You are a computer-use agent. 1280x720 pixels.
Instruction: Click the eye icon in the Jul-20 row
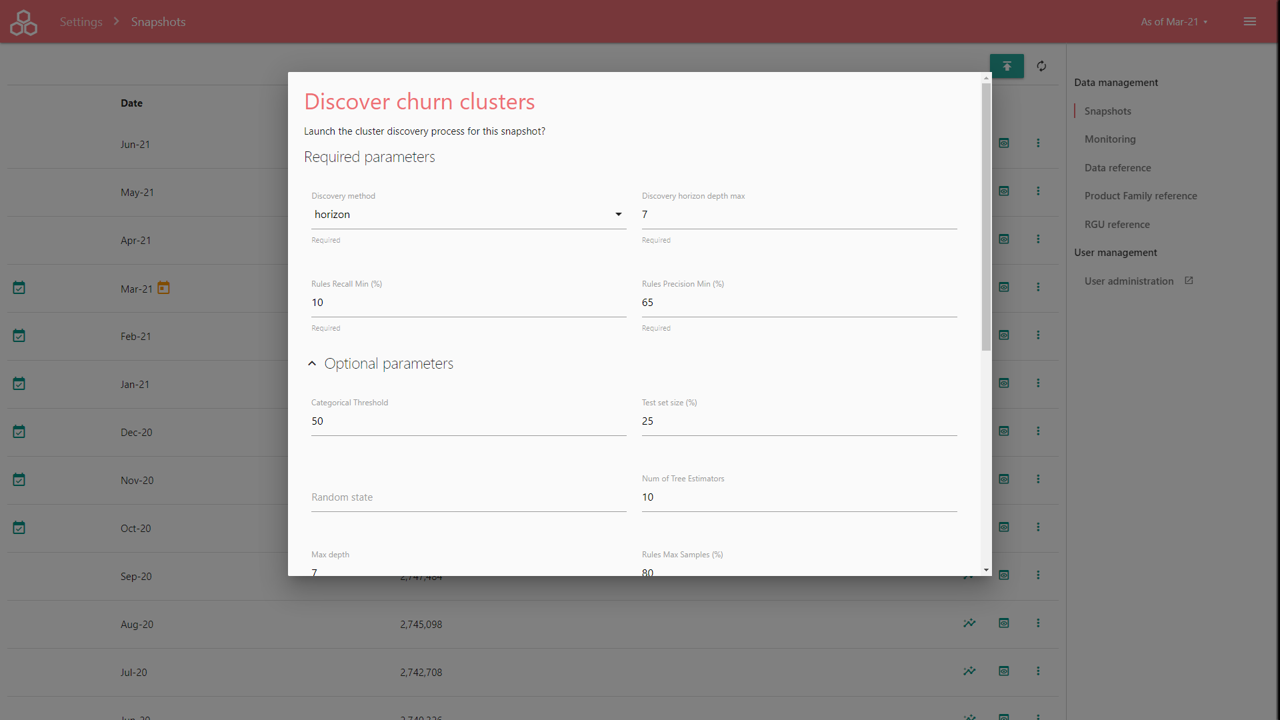click(x=1004, y=671)
